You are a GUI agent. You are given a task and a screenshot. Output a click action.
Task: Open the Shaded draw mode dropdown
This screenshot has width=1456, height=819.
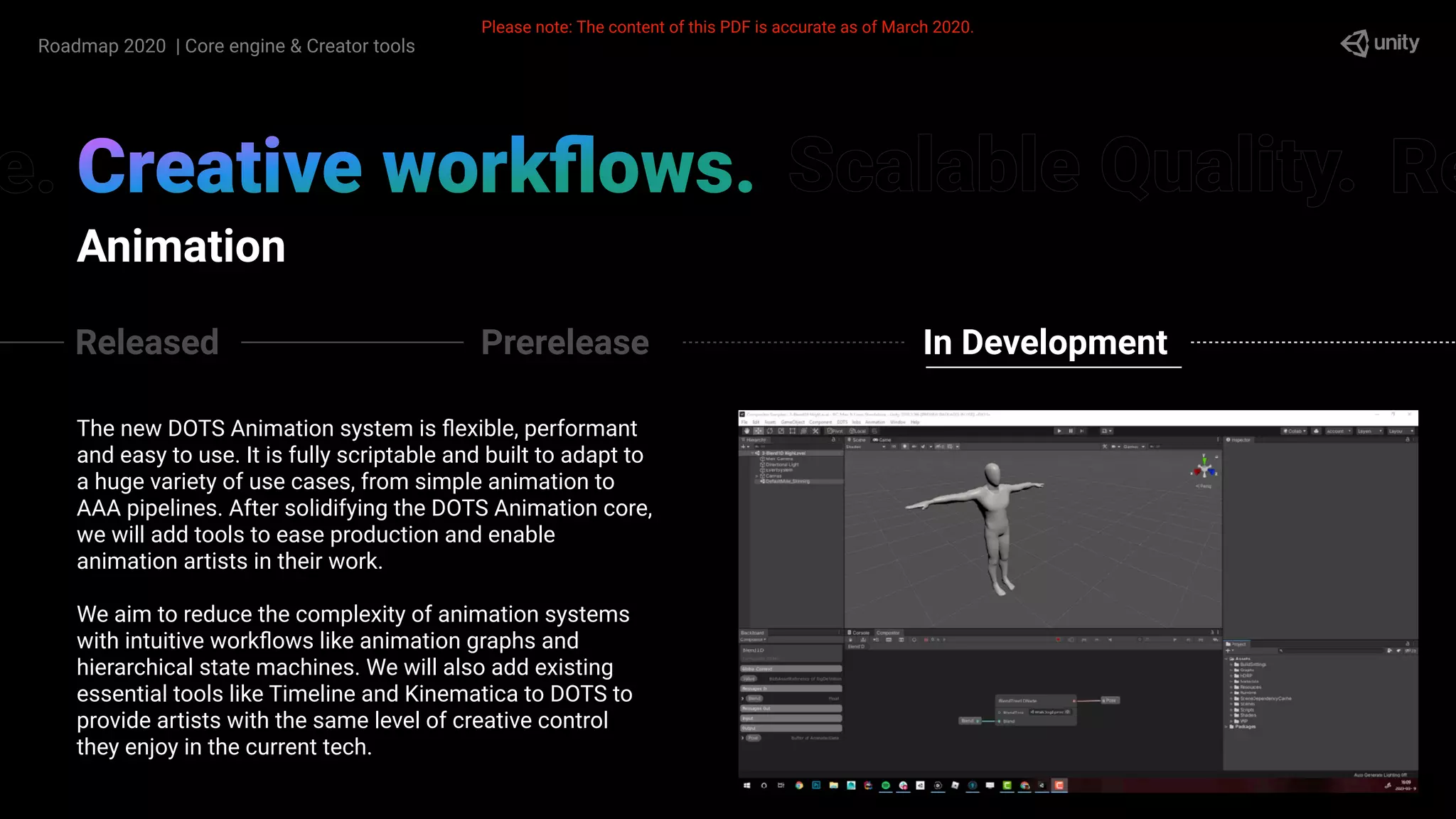coord(865,446)
